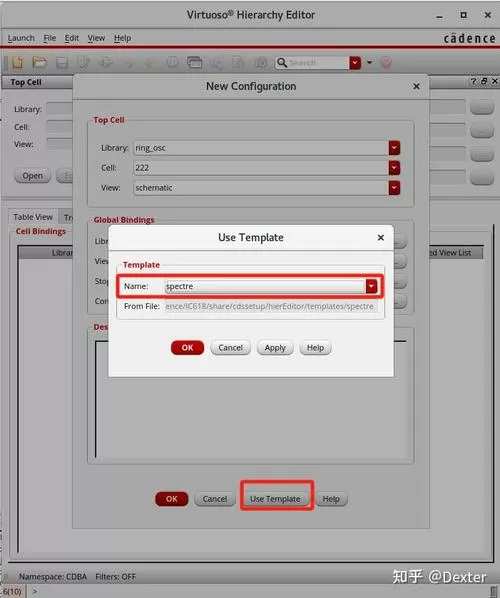500x598 pixels.
Task: Click the search magnifier icon
Action: pos(282,63)
